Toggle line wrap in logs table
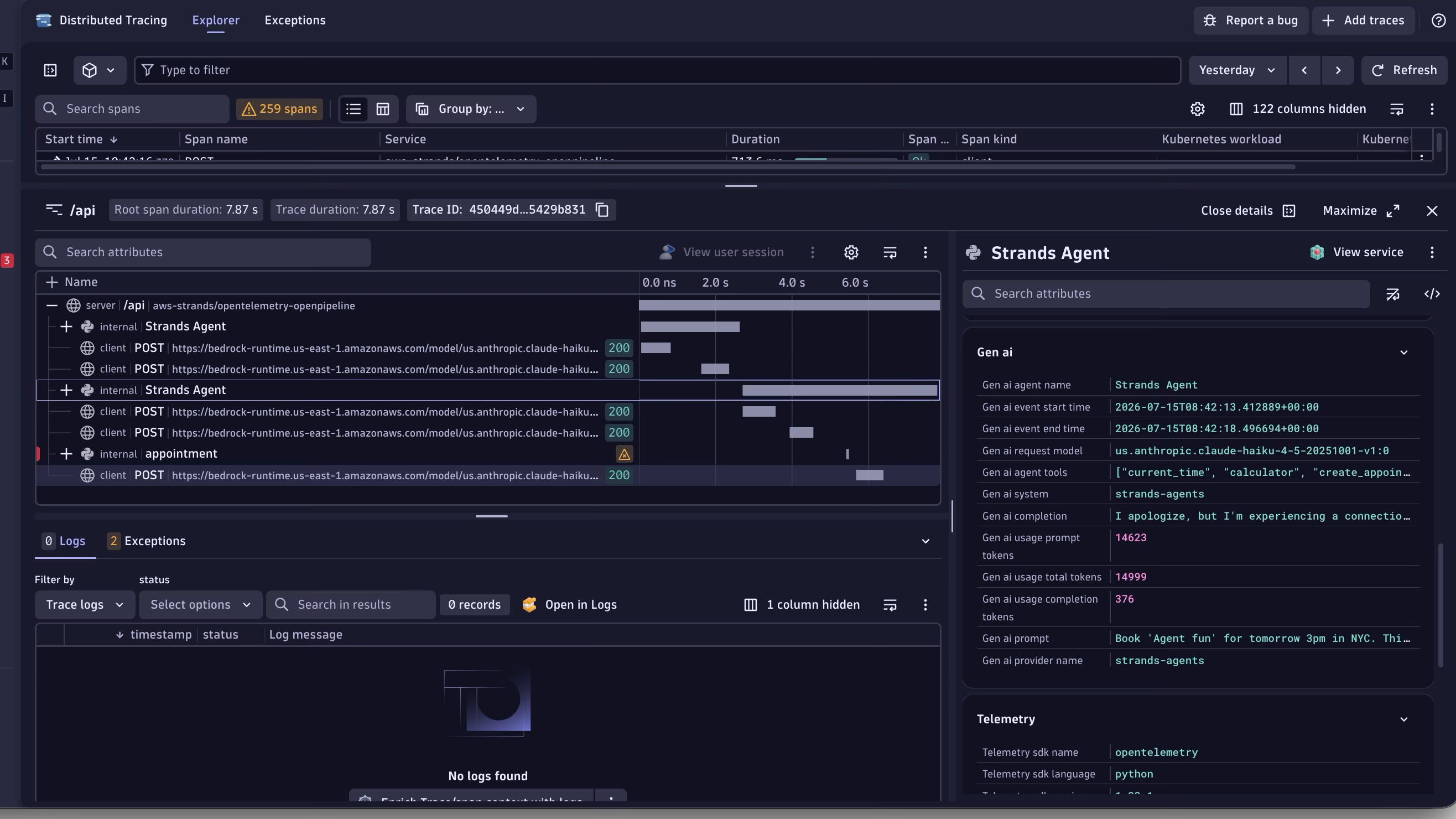The height and width of the screenshot is (819, 1456). [890, 605]
